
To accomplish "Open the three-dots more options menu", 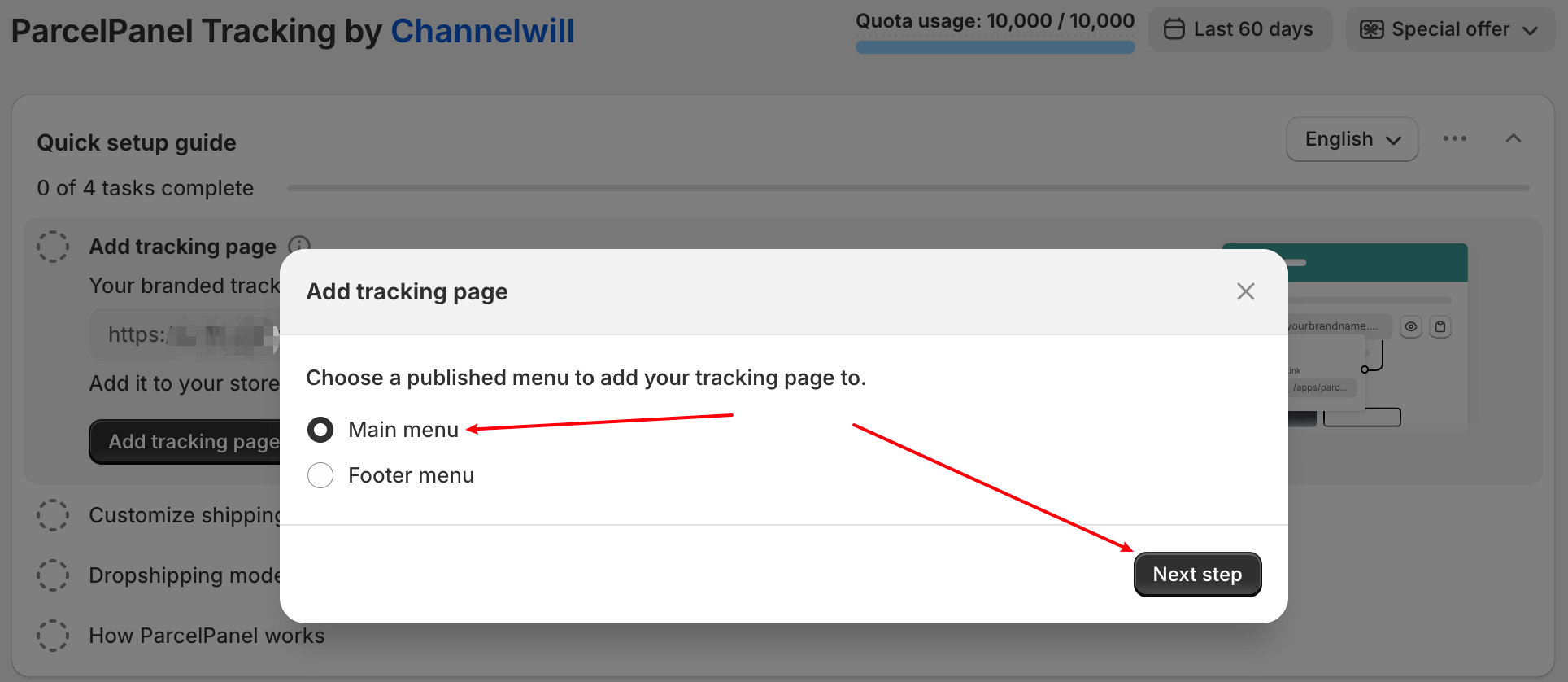I will click(1455, 138).
